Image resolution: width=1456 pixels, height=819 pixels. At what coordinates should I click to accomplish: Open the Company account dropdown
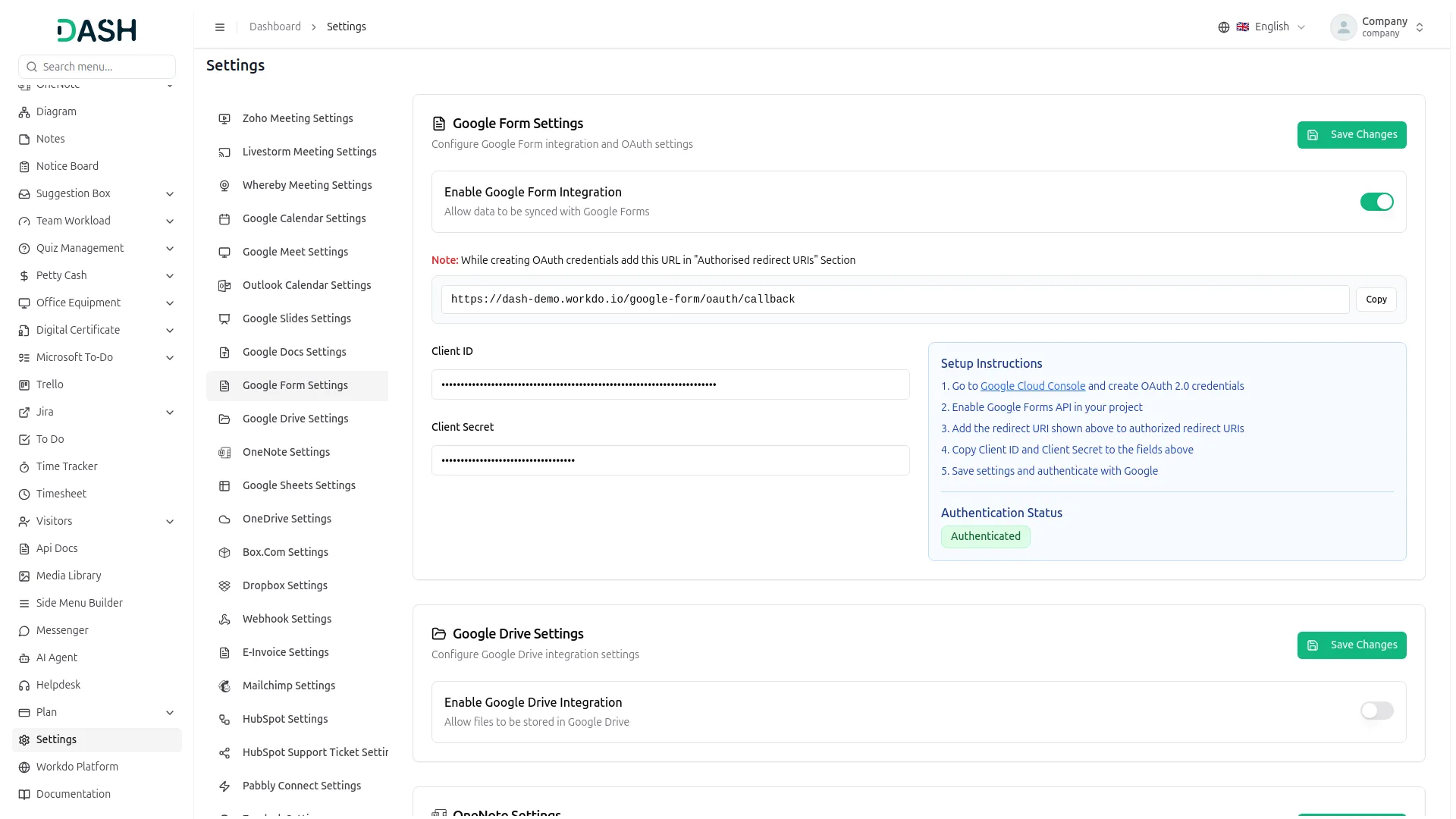click(1377, 27)
